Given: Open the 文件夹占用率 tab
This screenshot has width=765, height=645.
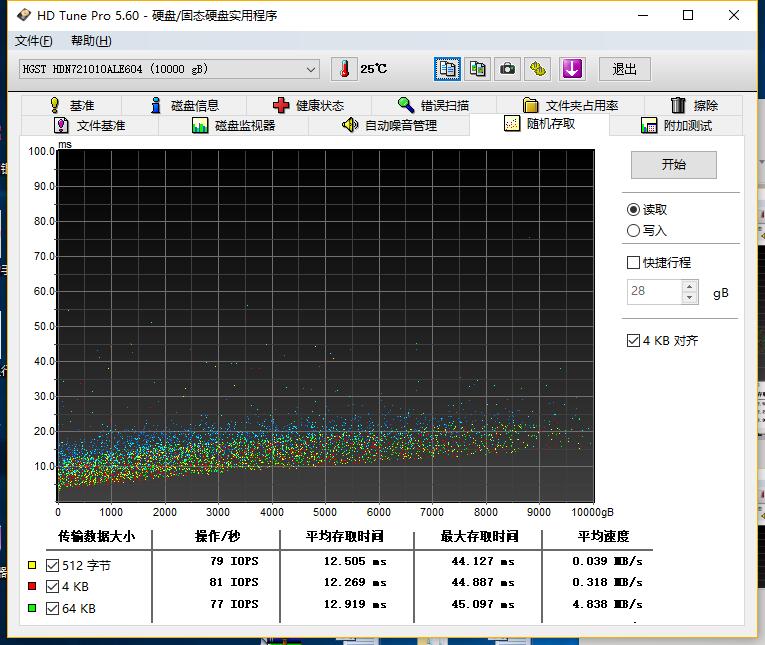Looking at the screenshot, I should (x=570, y=105).
